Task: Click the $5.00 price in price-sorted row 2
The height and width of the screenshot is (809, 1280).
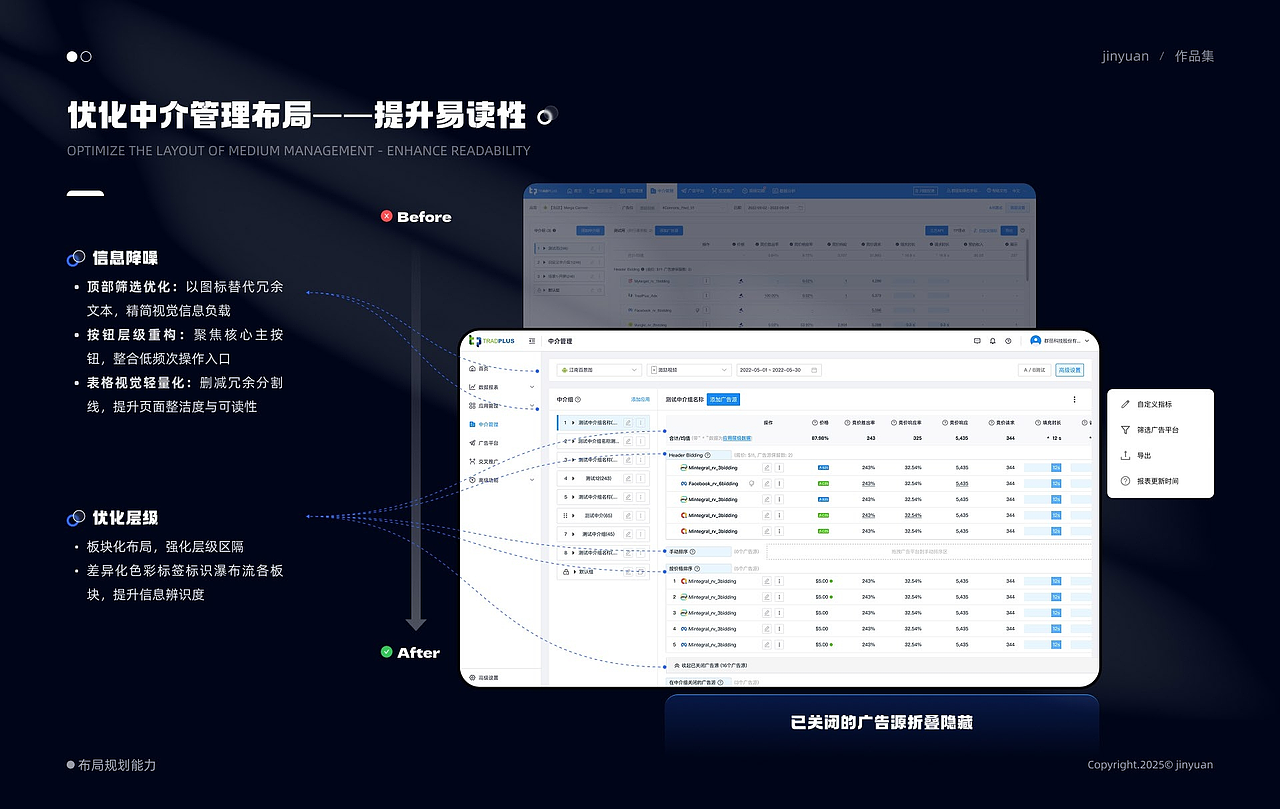Action: (821, 597)
